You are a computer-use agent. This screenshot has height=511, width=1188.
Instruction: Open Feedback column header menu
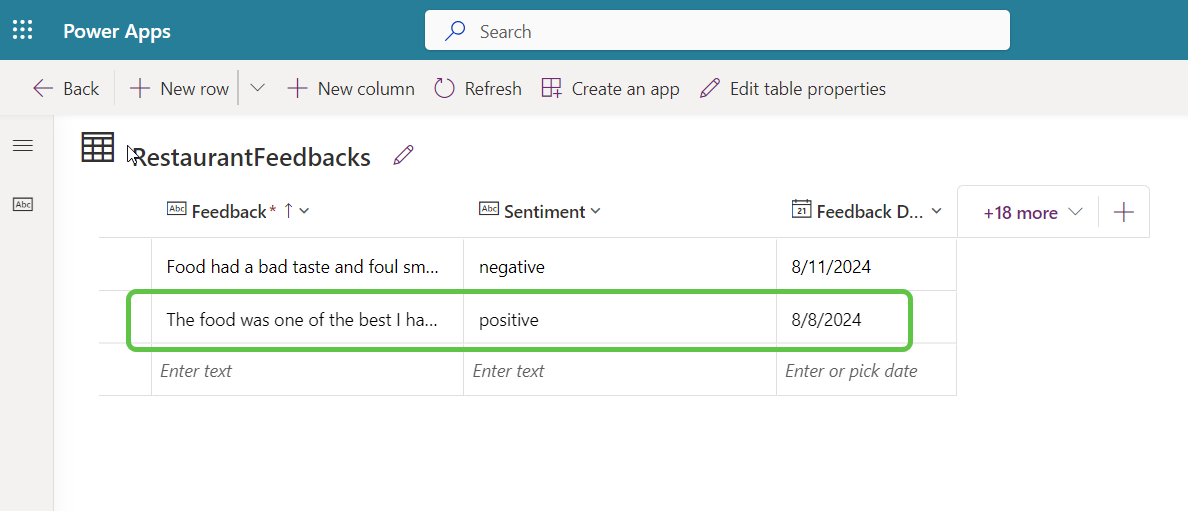pyautogui.click(x=240, y=211)
